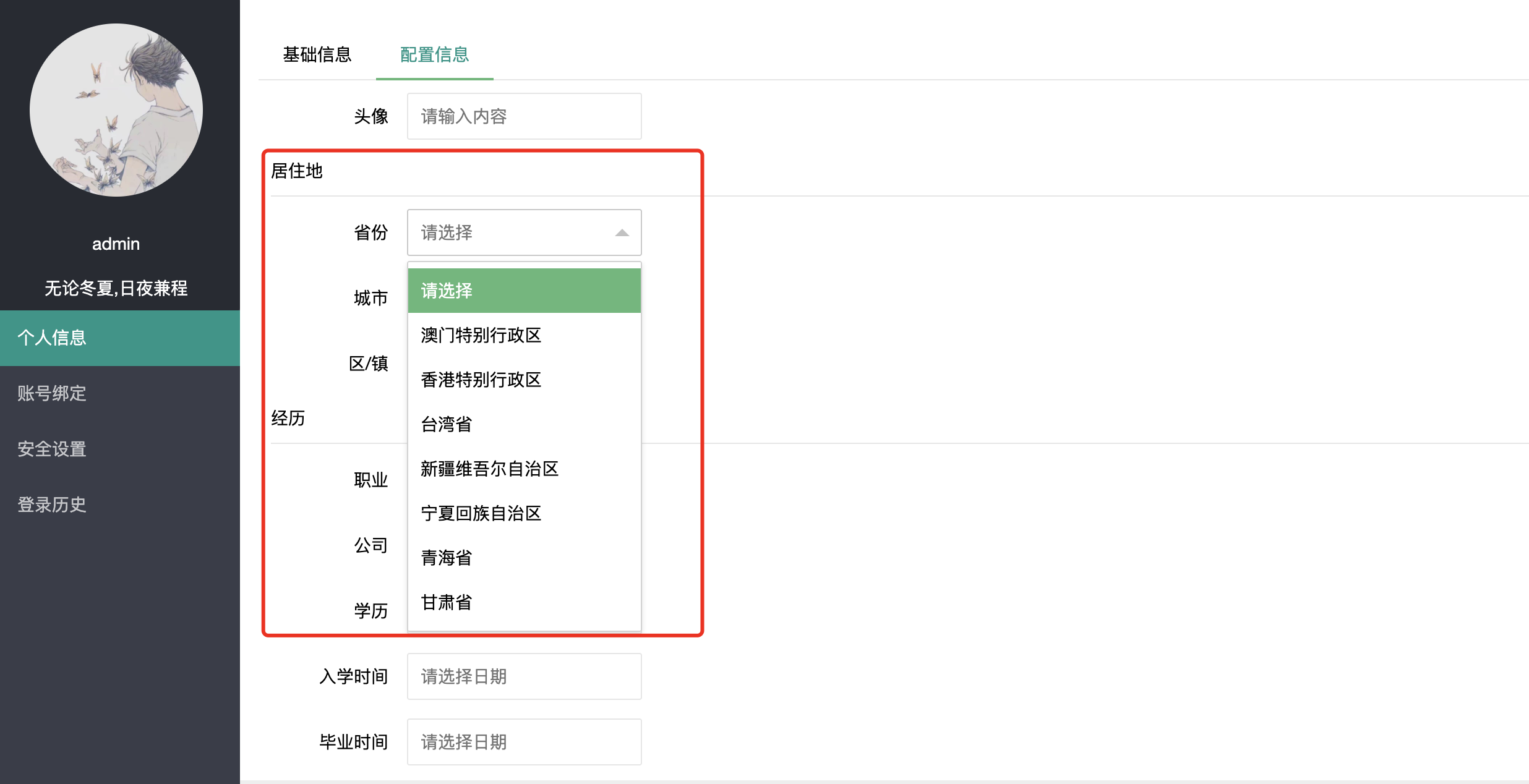1529x784 pixels.
Task: Select 宁夏回族自治区 option
Action: click(480, 513)
